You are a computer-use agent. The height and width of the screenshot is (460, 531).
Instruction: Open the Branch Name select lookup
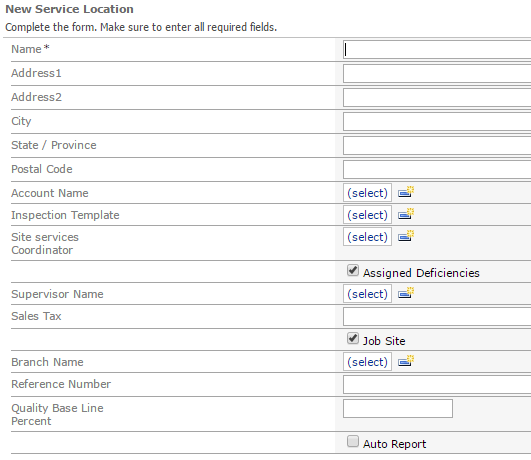click(x=367, y=362)
